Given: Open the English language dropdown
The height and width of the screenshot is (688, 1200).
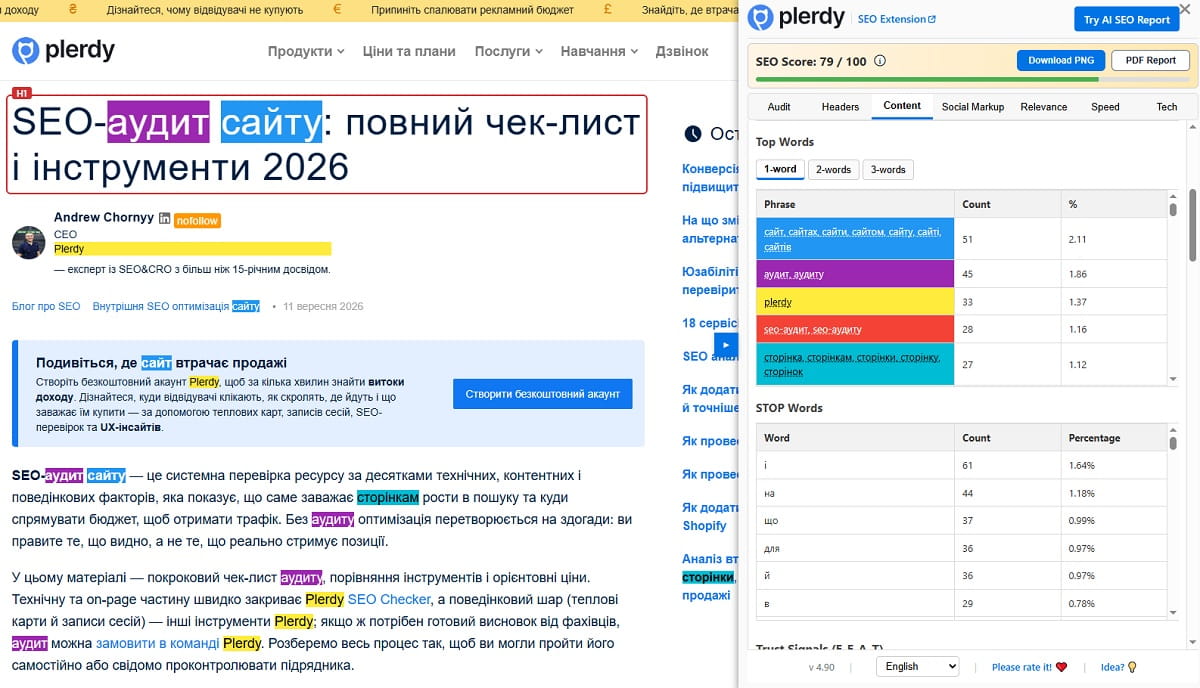Looking at the screenshot, I should (x=917, y=666).
